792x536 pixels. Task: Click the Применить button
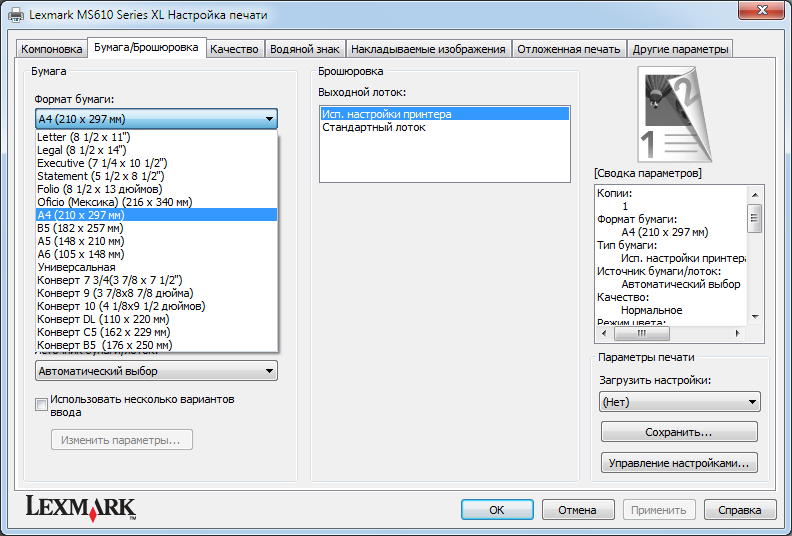[x=659, y=510]
